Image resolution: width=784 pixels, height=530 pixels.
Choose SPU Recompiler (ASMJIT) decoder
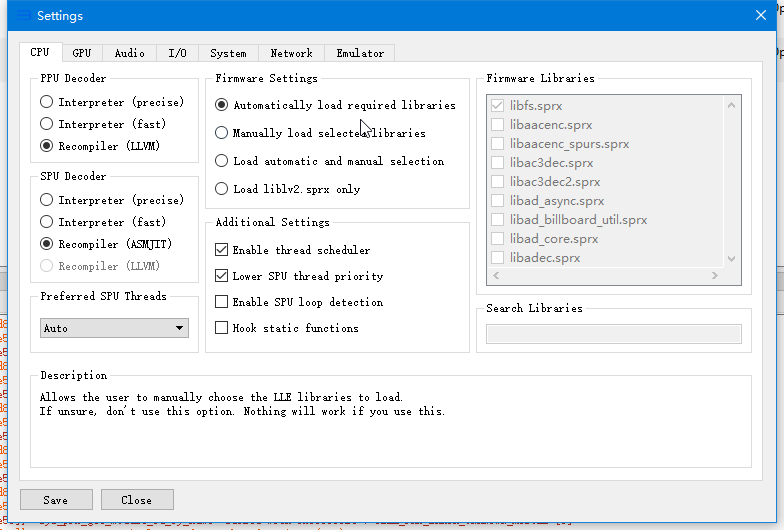pyautogui.click(x=106, y=244)
